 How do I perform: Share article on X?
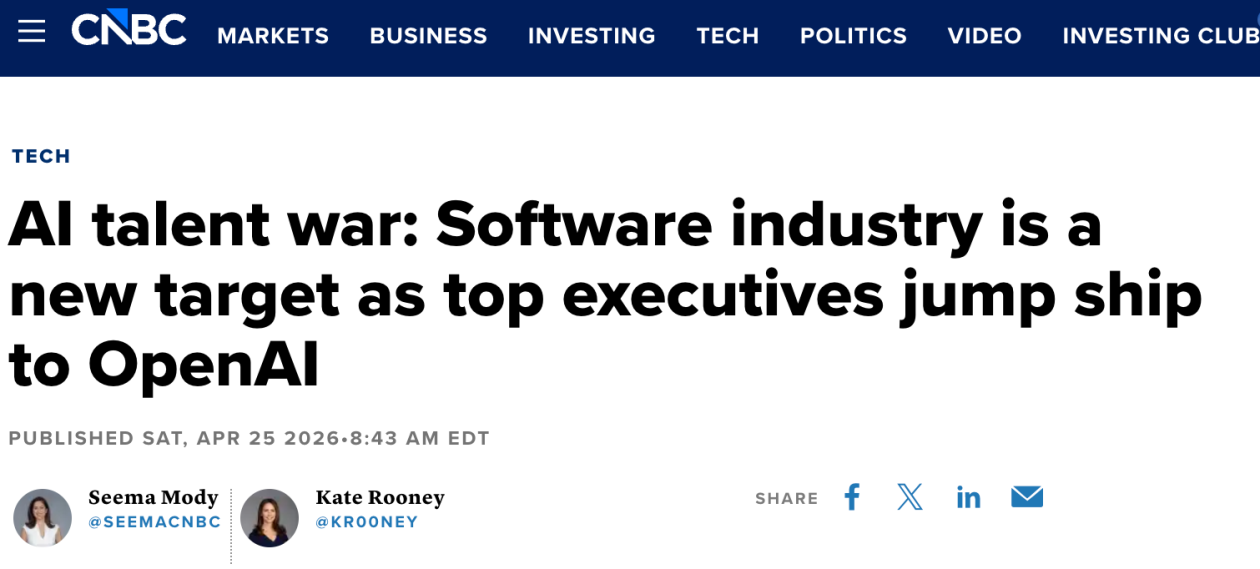pos(910,497)
